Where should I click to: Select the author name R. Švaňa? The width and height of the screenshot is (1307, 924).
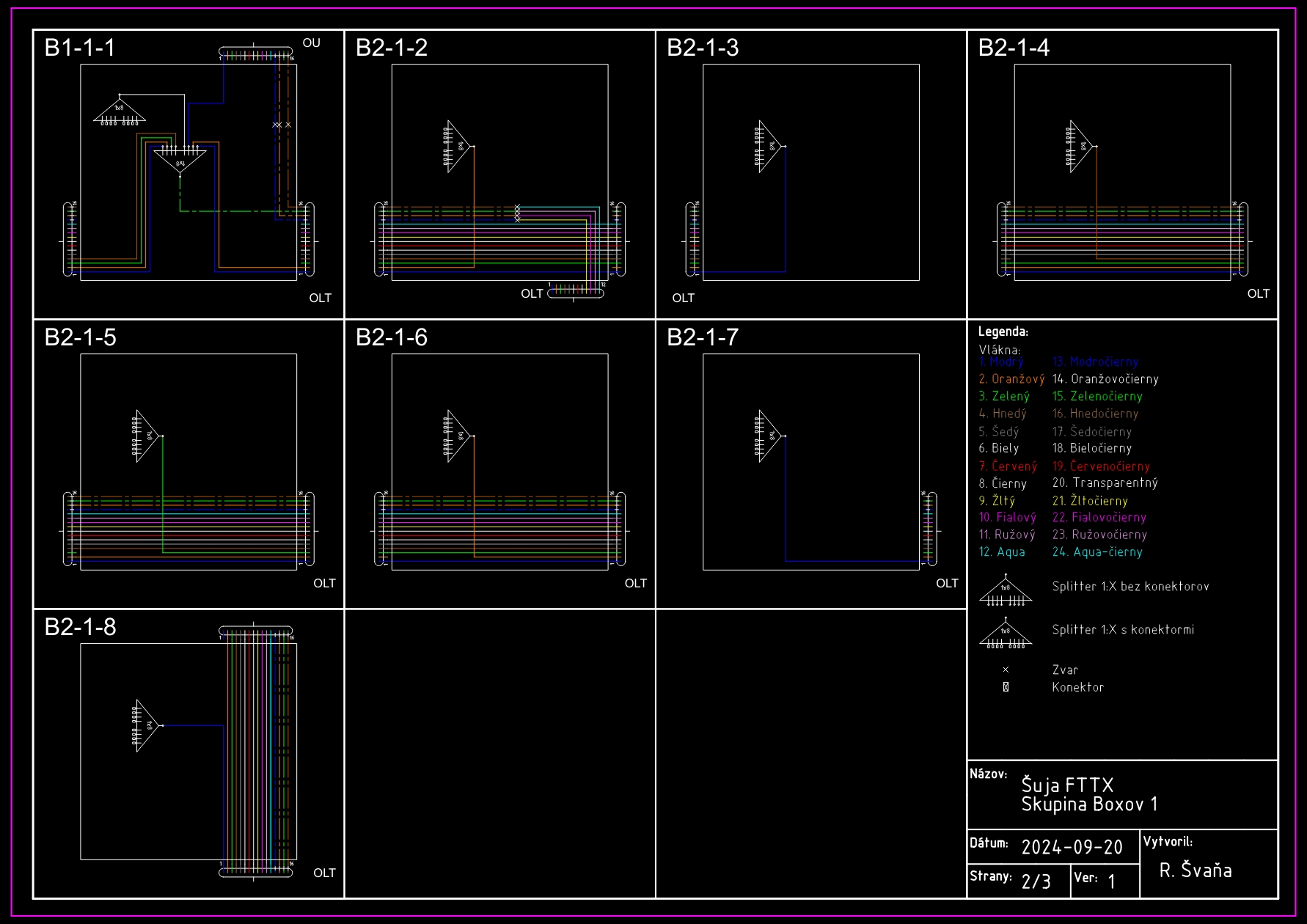tap(1195, 870)
